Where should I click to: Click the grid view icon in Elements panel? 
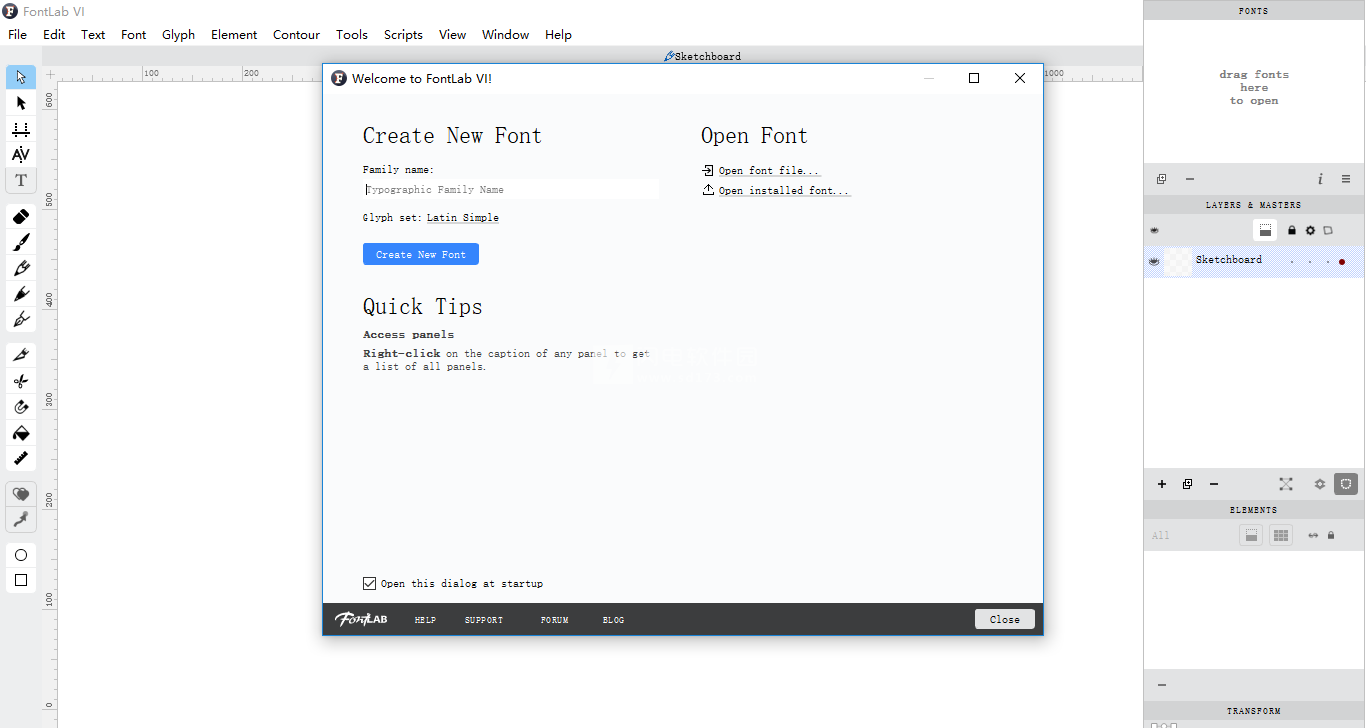click(1281, 535)
